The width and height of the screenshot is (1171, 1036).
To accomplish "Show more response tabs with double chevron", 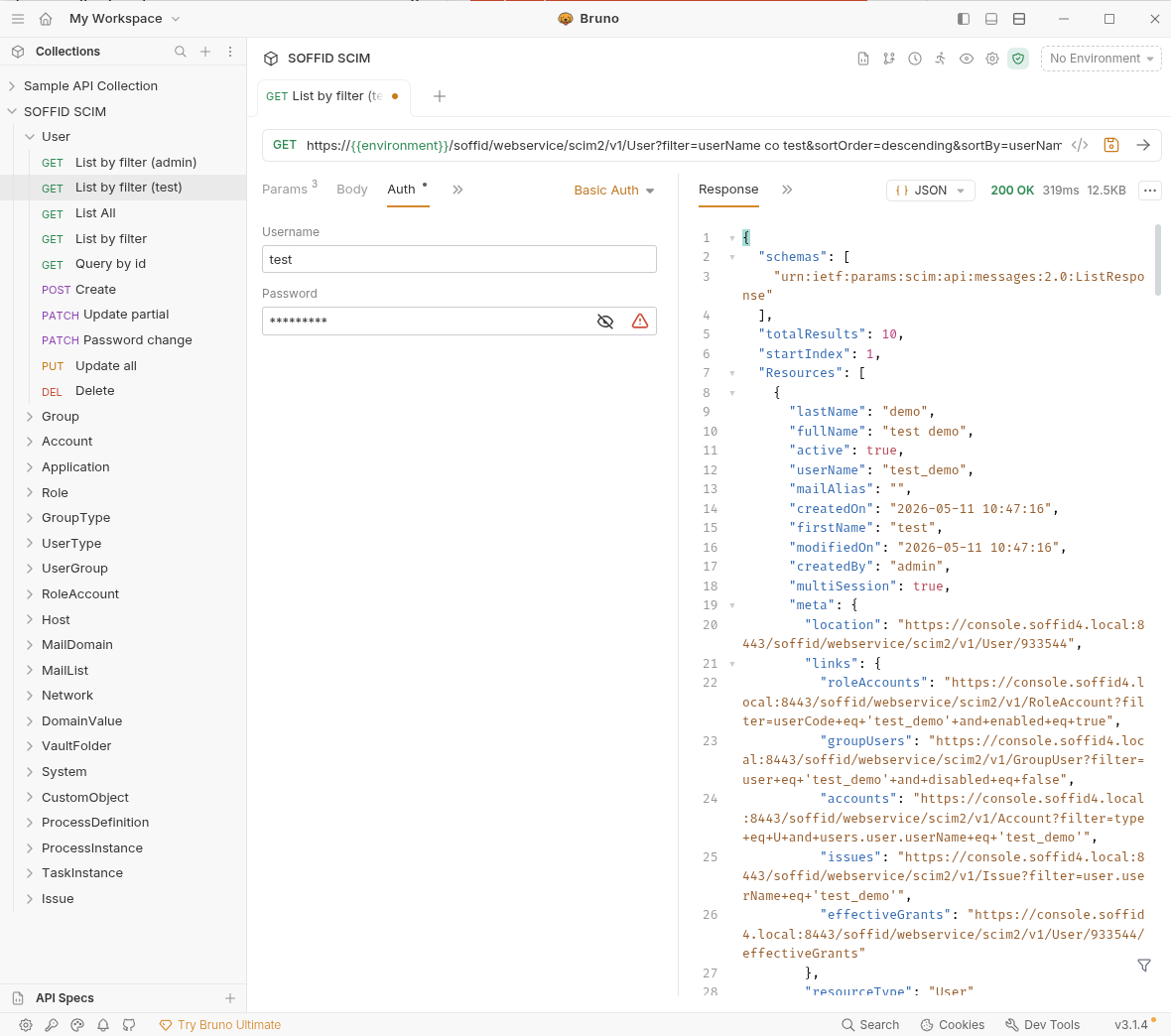I will pyautogui.click(x=786, y=190).
